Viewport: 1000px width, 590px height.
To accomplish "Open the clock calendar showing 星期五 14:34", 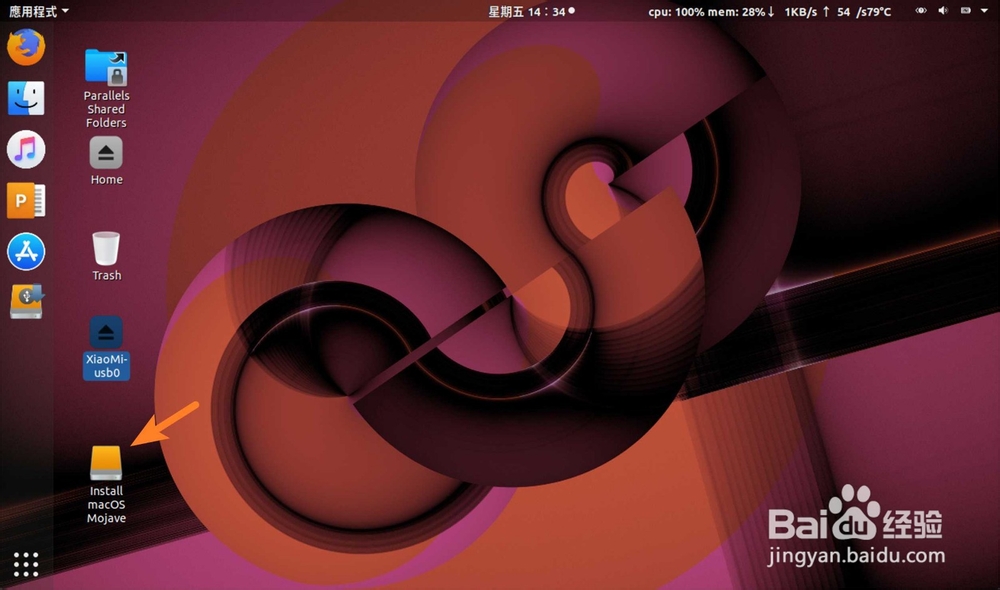I will 531,11.
